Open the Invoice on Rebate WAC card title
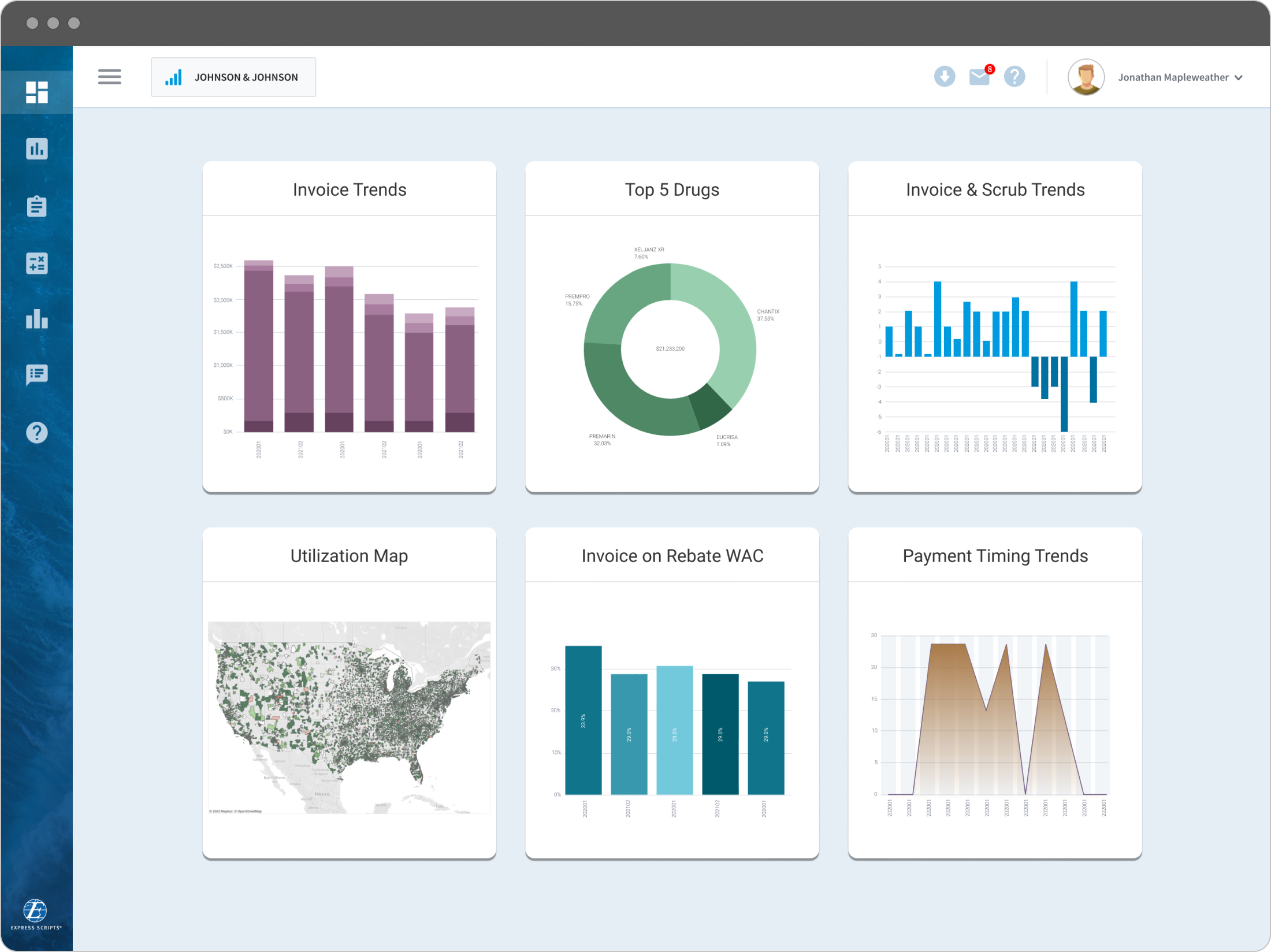1271x952 pixels. [672, 556]
